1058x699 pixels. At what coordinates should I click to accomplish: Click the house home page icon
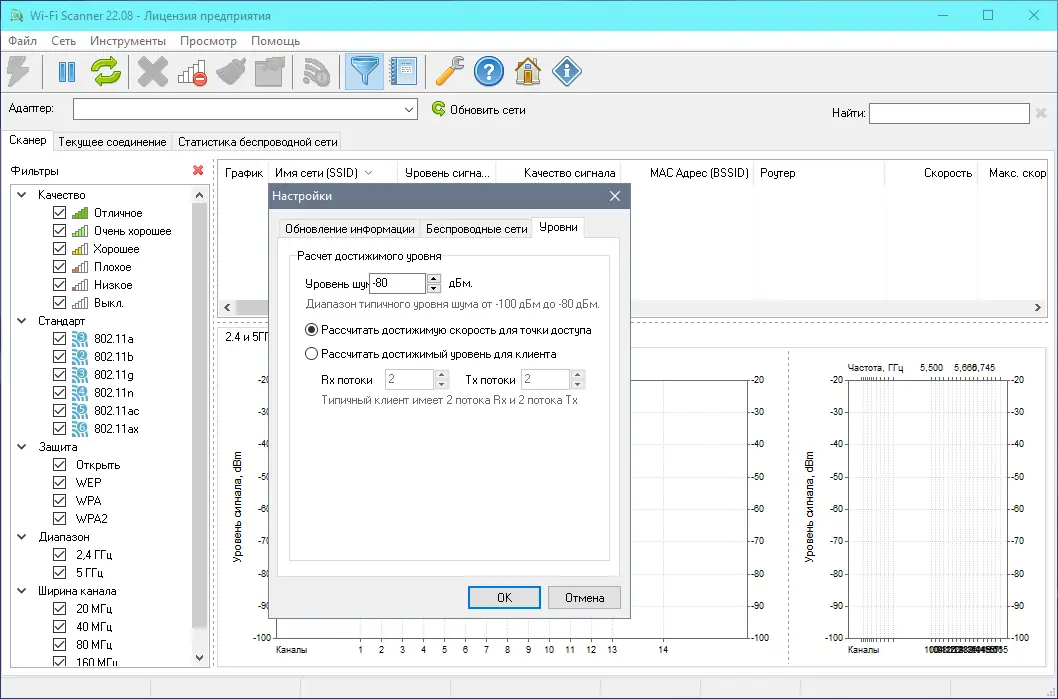[x=528, y=72]
